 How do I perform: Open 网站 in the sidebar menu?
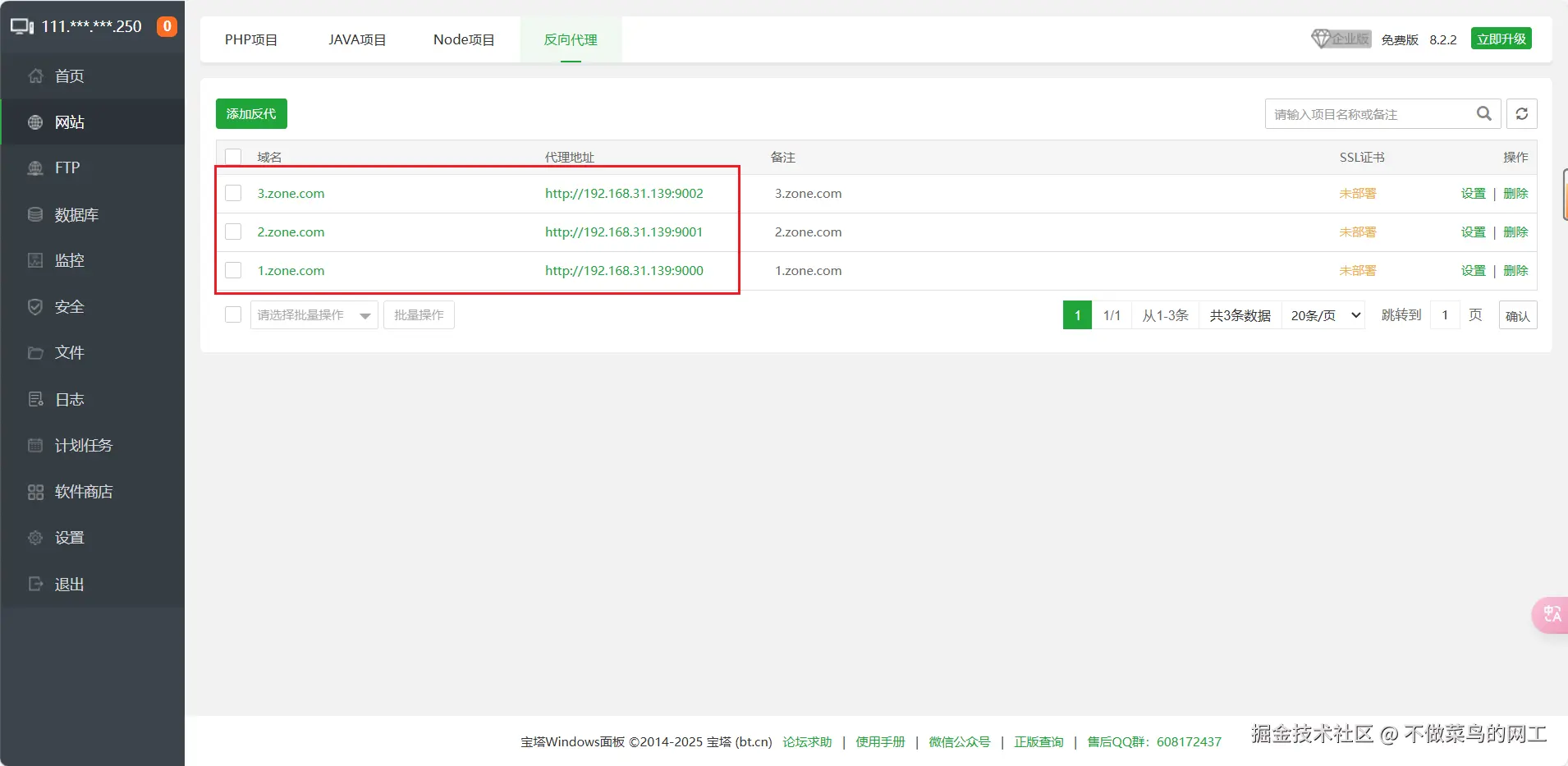pos(92,122)
